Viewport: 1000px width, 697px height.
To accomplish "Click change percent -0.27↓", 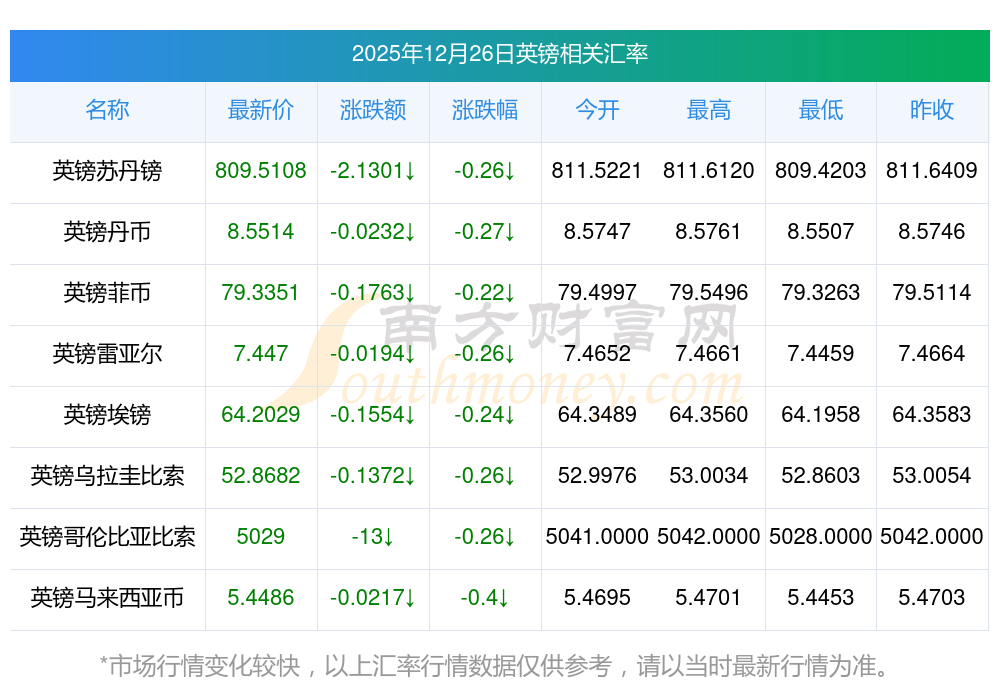I will tap(485, 231).
